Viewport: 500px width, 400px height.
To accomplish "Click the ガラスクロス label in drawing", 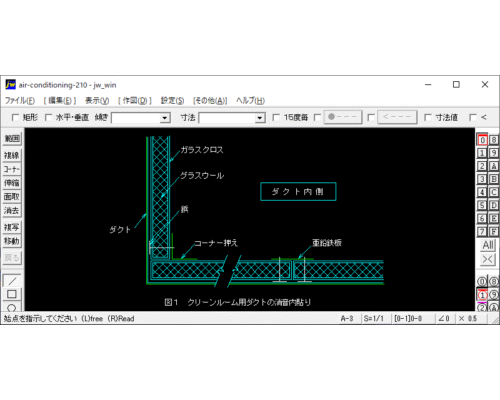I will pyautogui.click(x=202, y=150).
